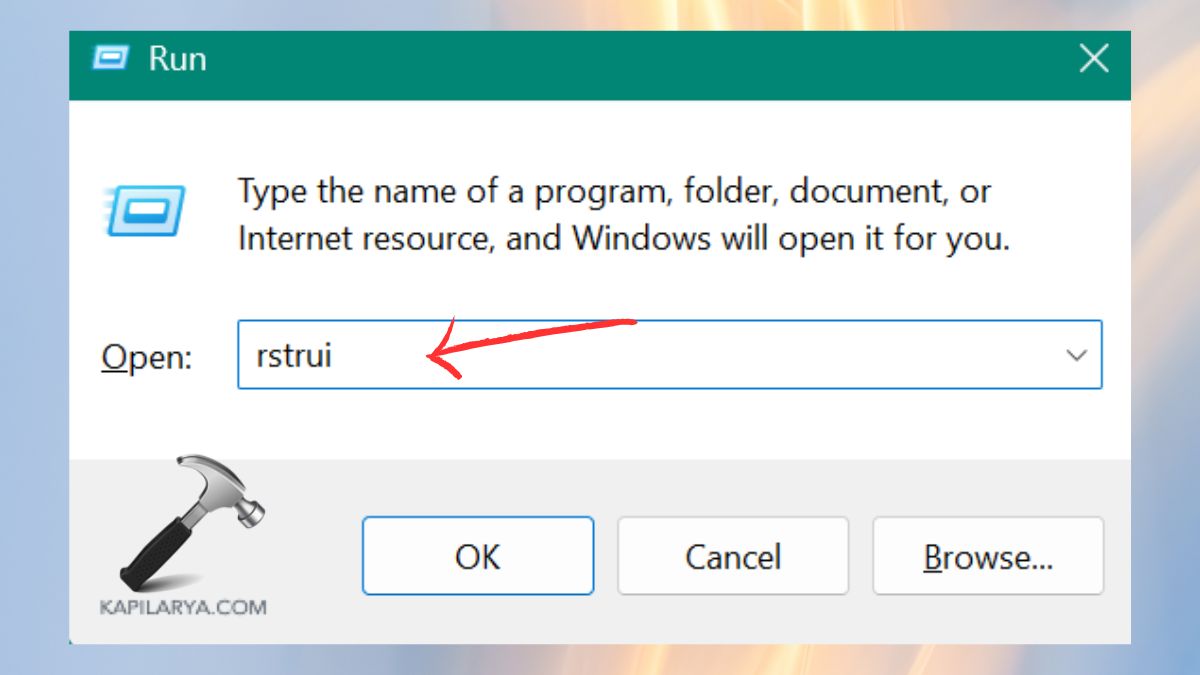
Task: Click the "Type the name of a program" line
Action: coord(613,191)
